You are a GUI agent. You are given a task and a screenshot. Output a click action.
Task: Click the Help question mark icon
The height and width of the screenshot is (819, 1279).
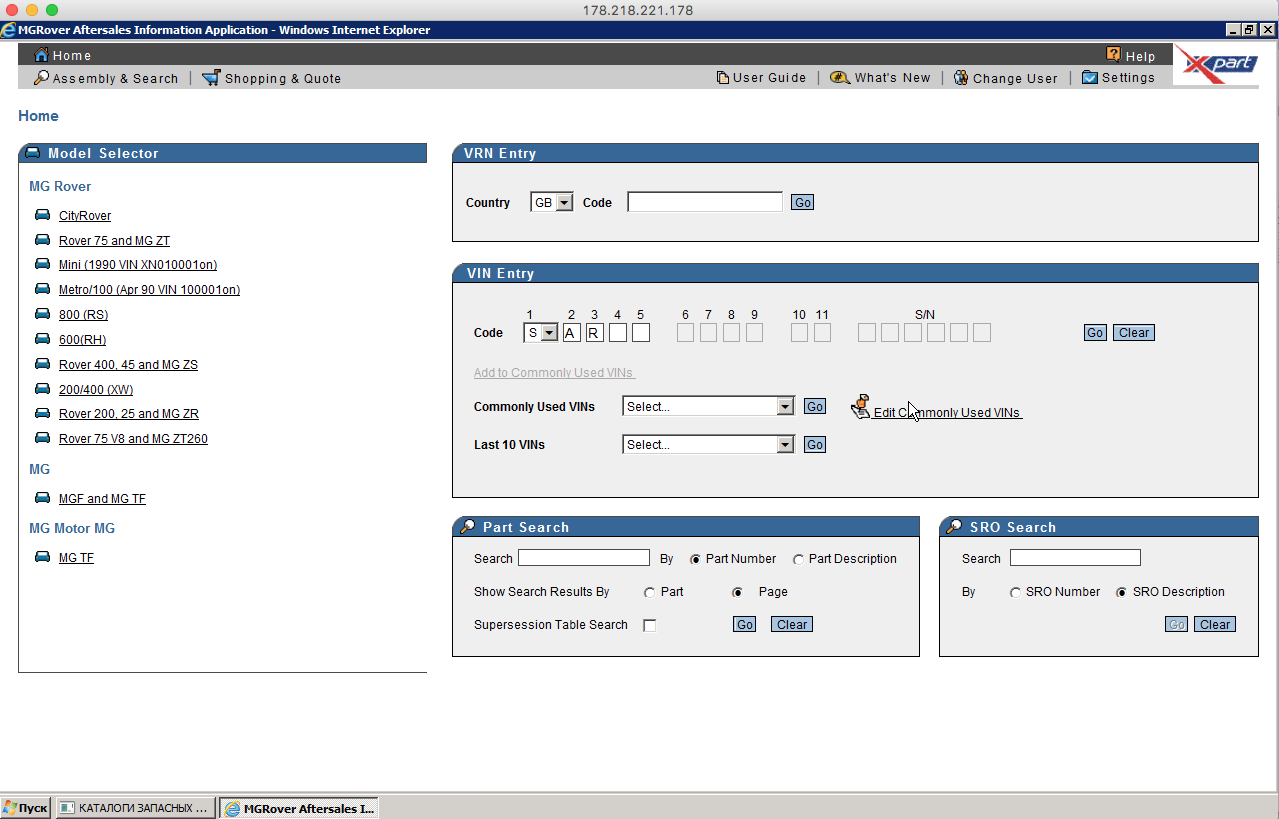(1113, 55)
